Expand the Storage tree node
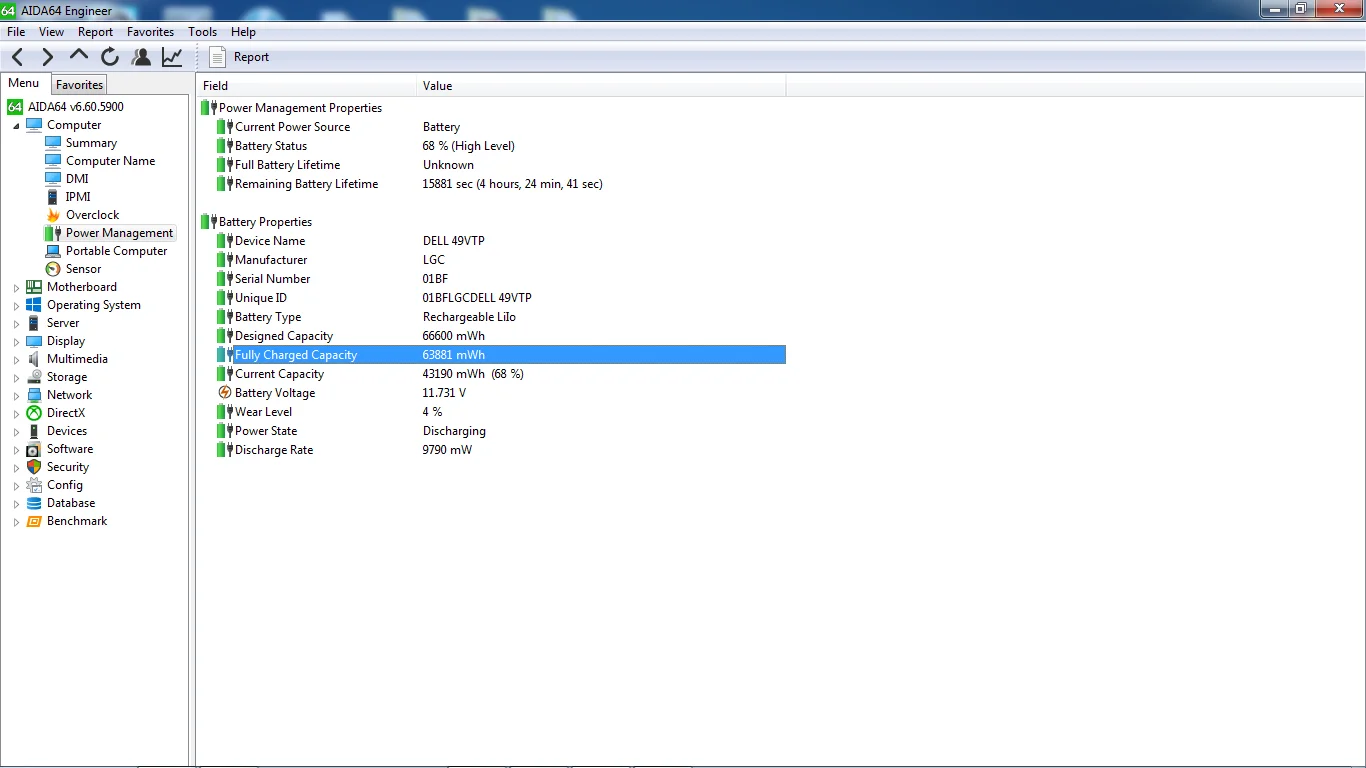Viewport: 1366px width, 768px height. 16,378
